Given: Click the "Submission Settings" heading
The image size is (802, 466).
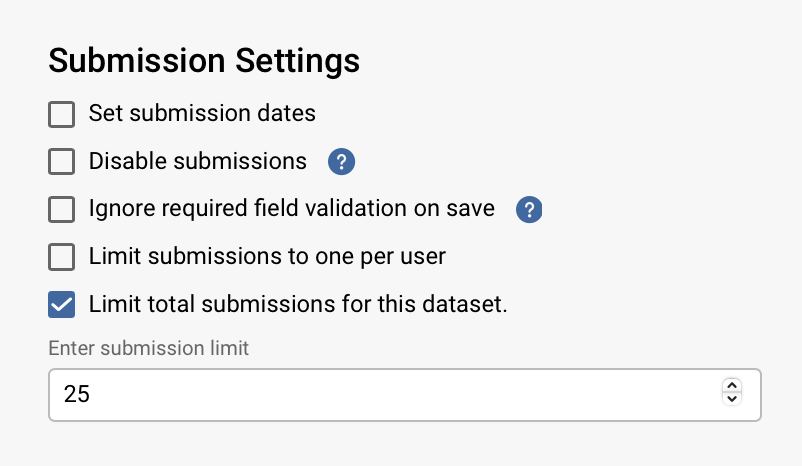Looking at the screenshot, I should pyautogui.click(x=204, y=61).
